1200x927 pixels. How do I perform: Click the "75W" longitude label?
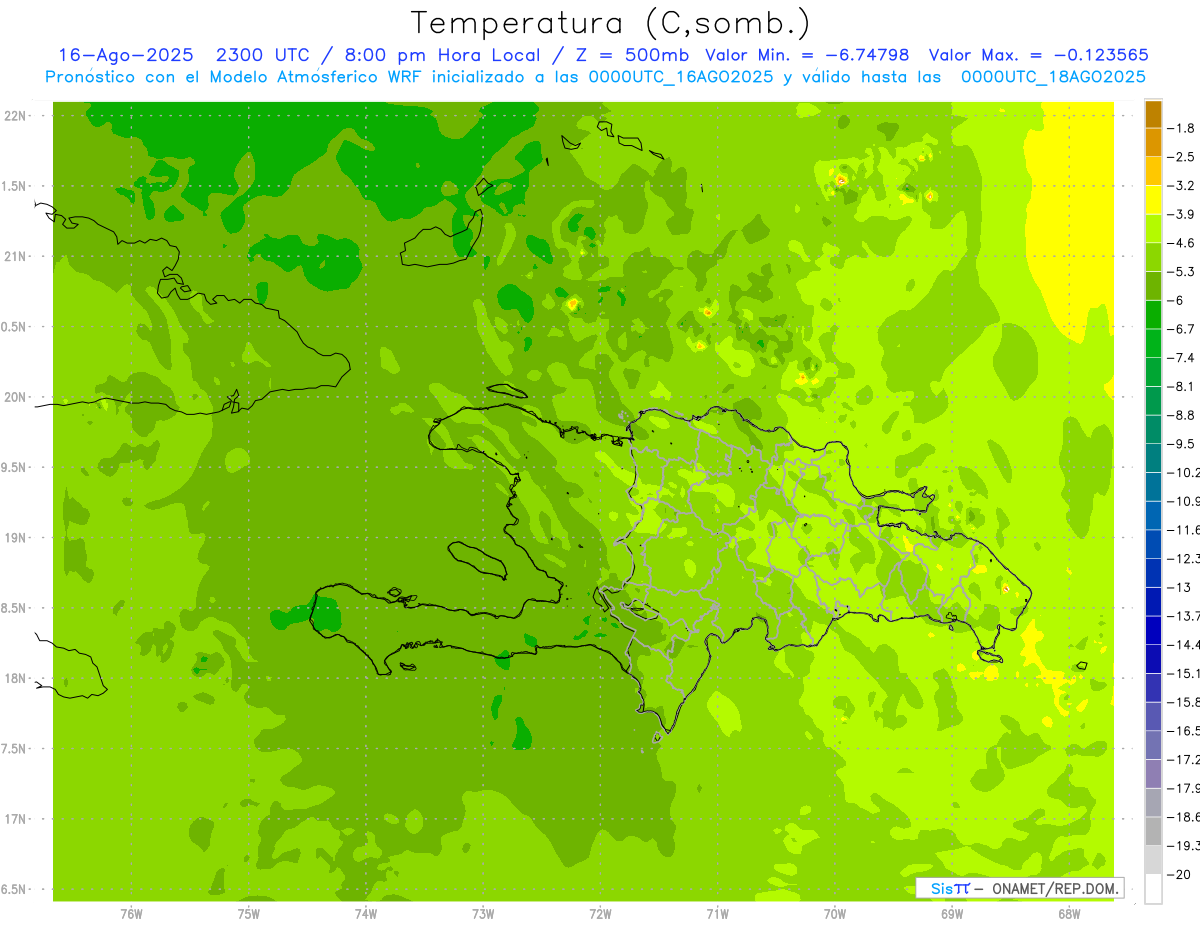248,913
